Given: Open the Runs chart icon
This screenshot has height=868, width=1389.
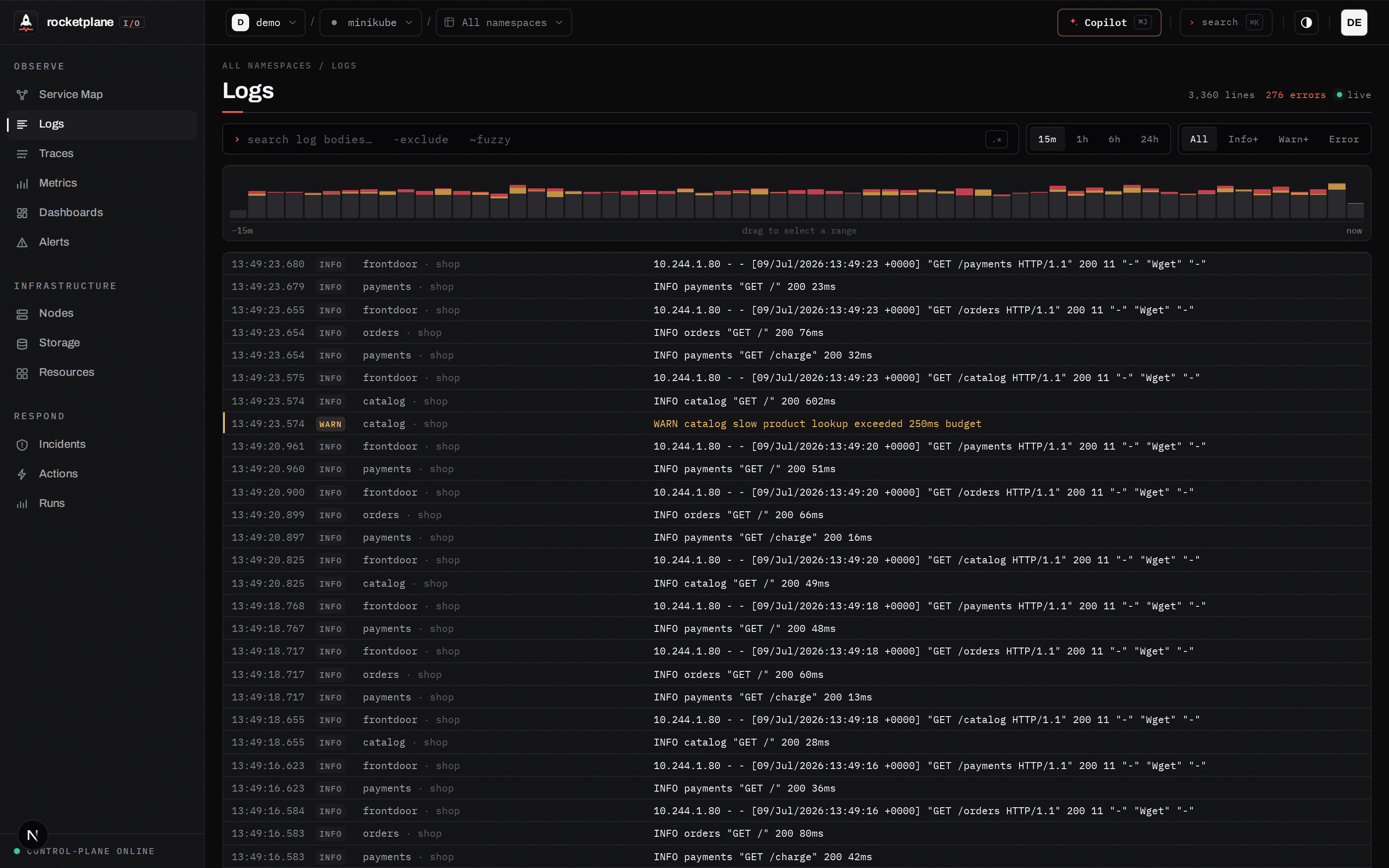Looking at the screenshot, I should point(23,503).
